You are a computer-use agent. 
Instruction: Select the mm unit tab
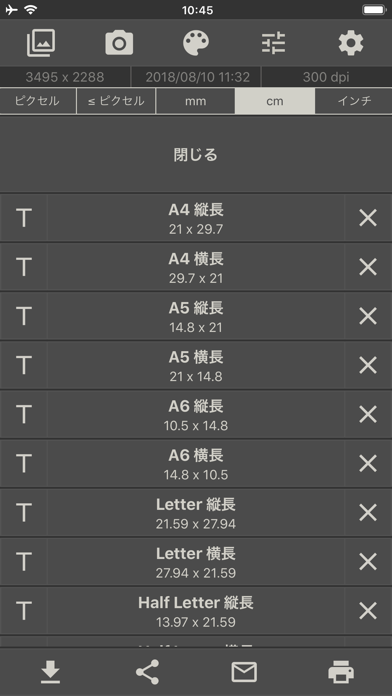click(195, 101)
